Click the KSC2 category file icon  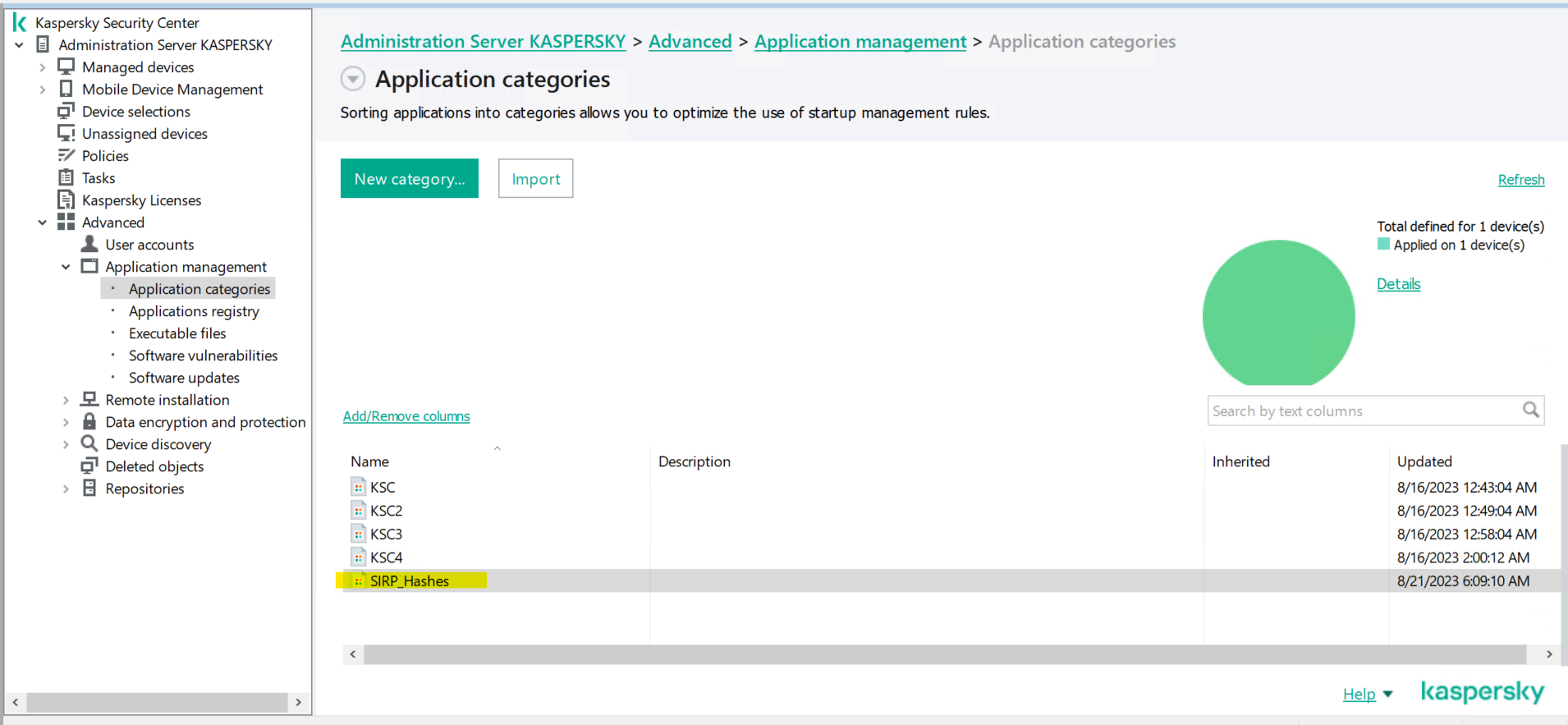tap(358, 510)
